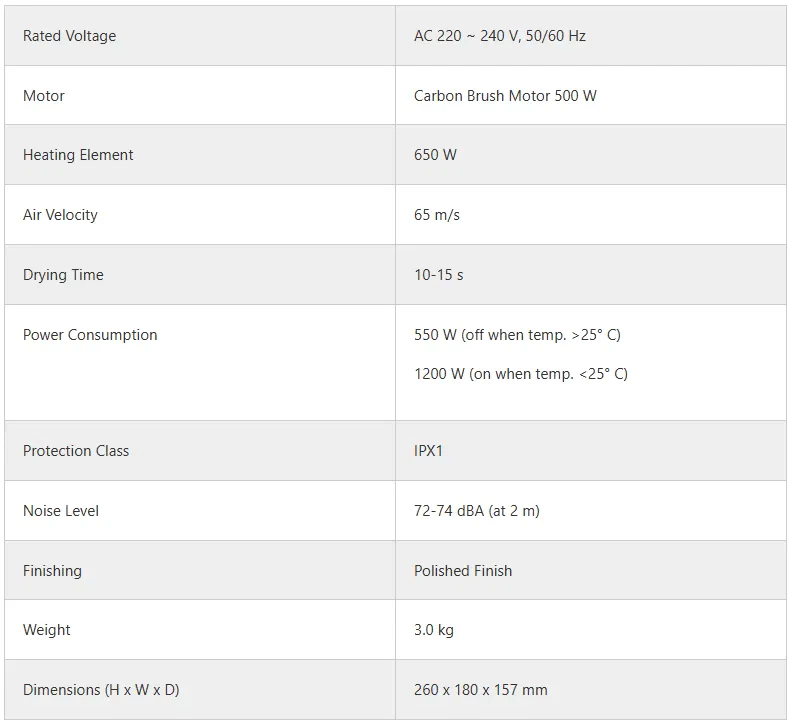Click the Noise Level label
This screenshot has height=724, width=793.
coord(61,511)
